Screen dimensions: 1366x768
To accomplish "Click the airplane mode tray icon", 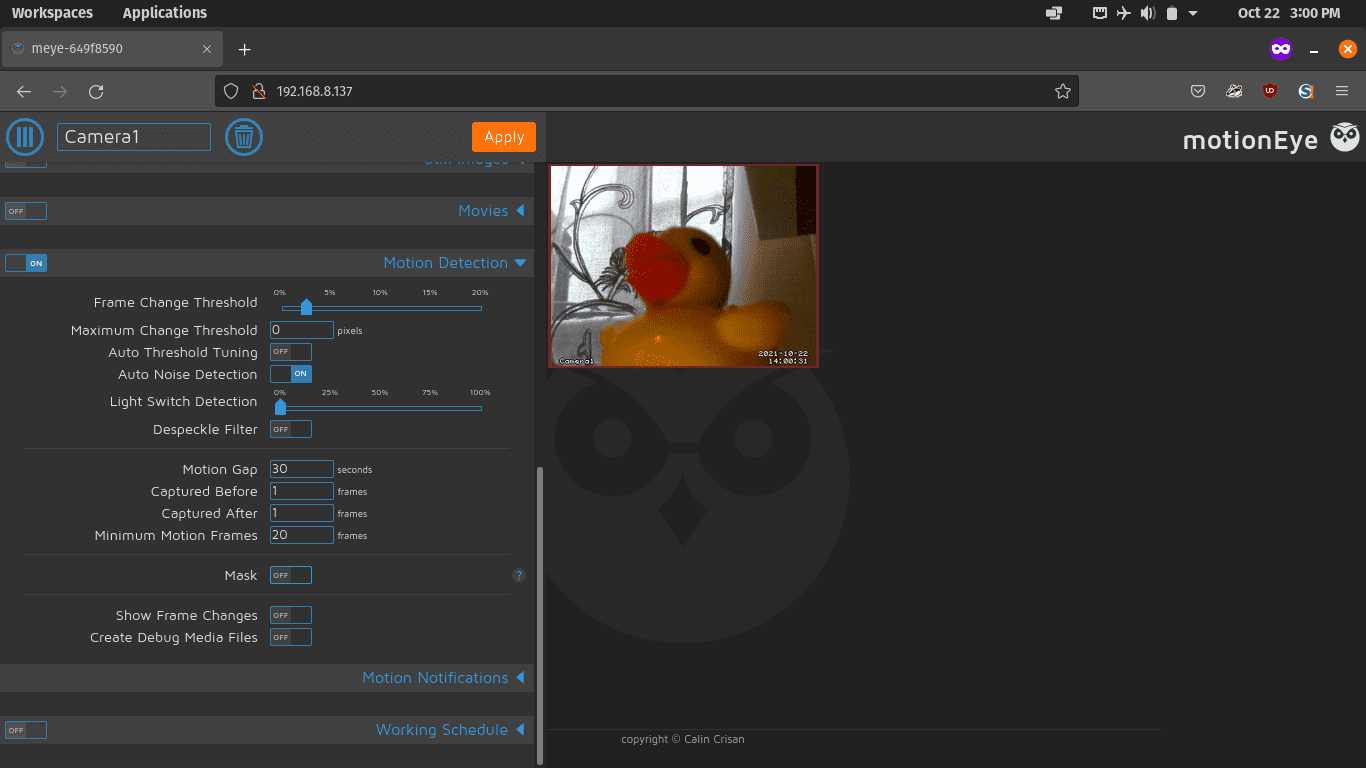I will [x=1124, y=13].
